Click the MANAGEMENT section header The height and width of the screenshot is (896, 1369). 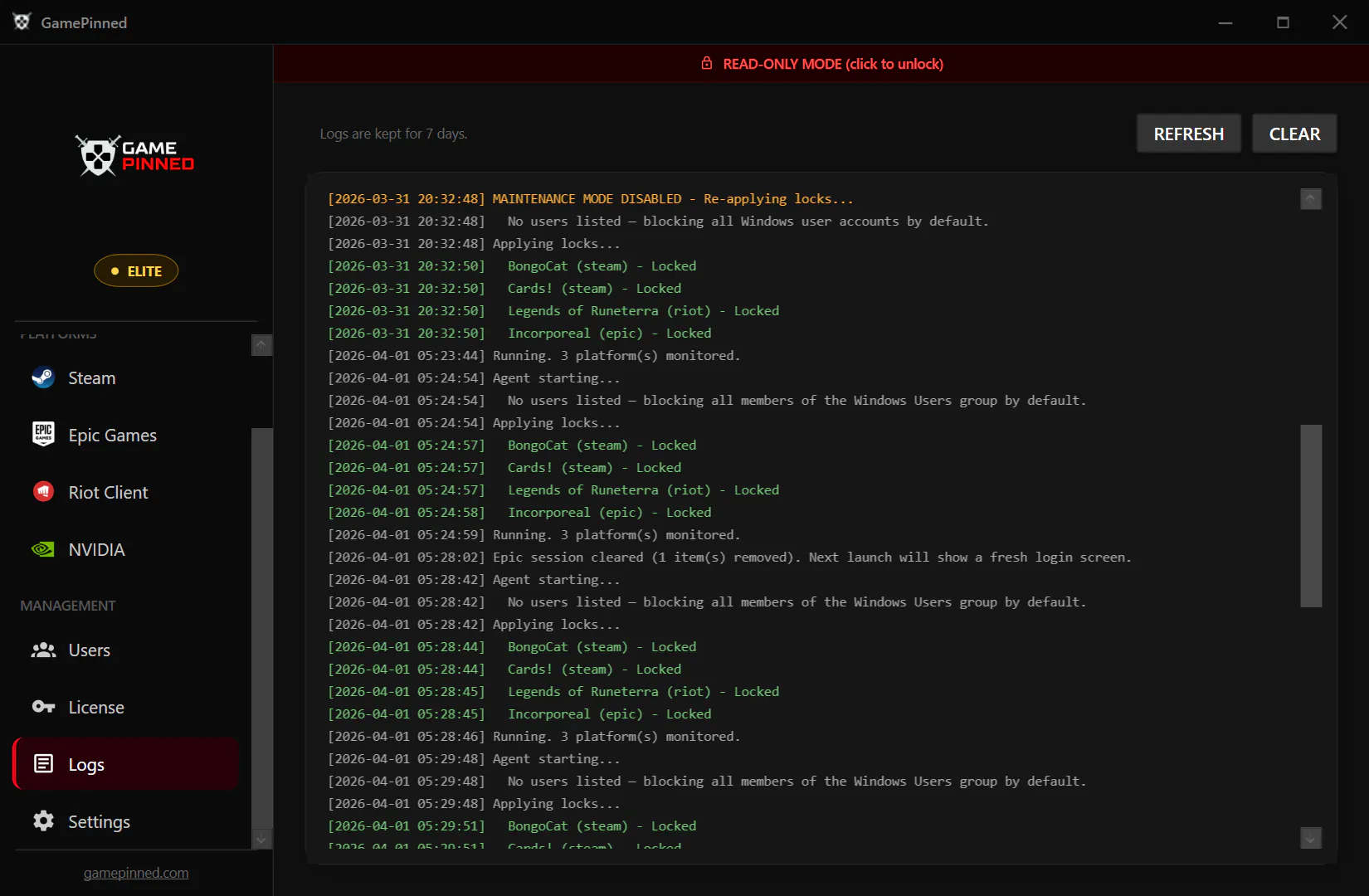point(68,606)
